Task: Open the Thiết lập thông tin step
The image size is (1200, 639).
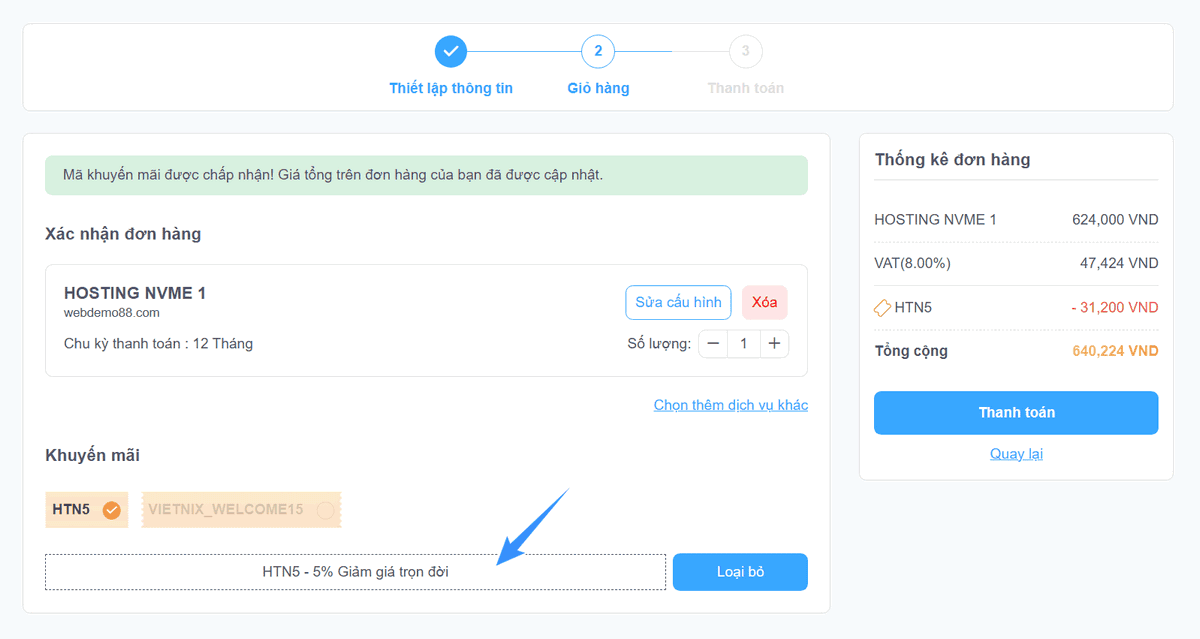Action: click(451, 88)
